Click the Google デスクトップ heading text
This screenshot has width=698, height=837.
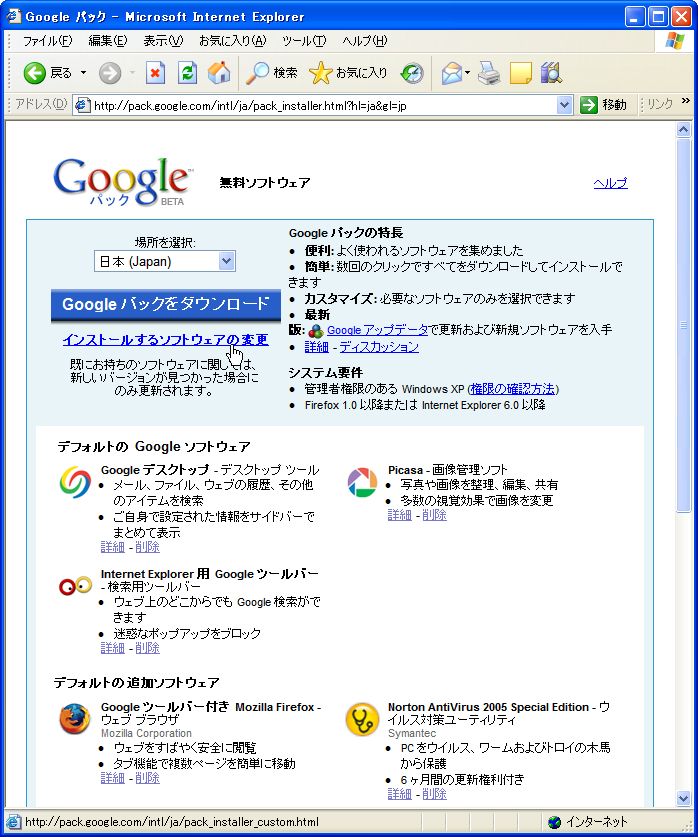click(x=155, y=470)
